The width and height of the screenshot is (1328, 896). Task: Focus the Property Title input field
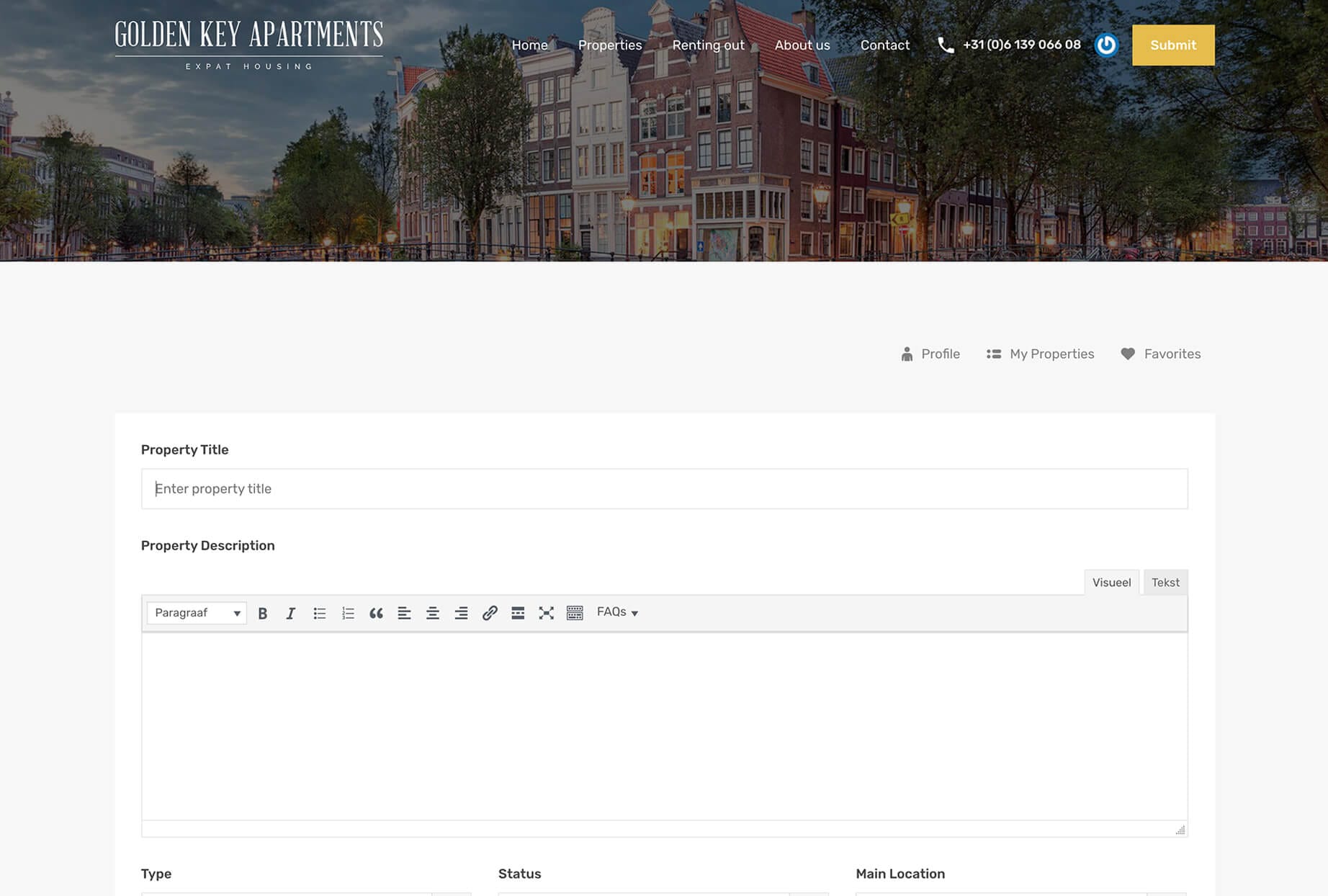click(x=664, y=488)
